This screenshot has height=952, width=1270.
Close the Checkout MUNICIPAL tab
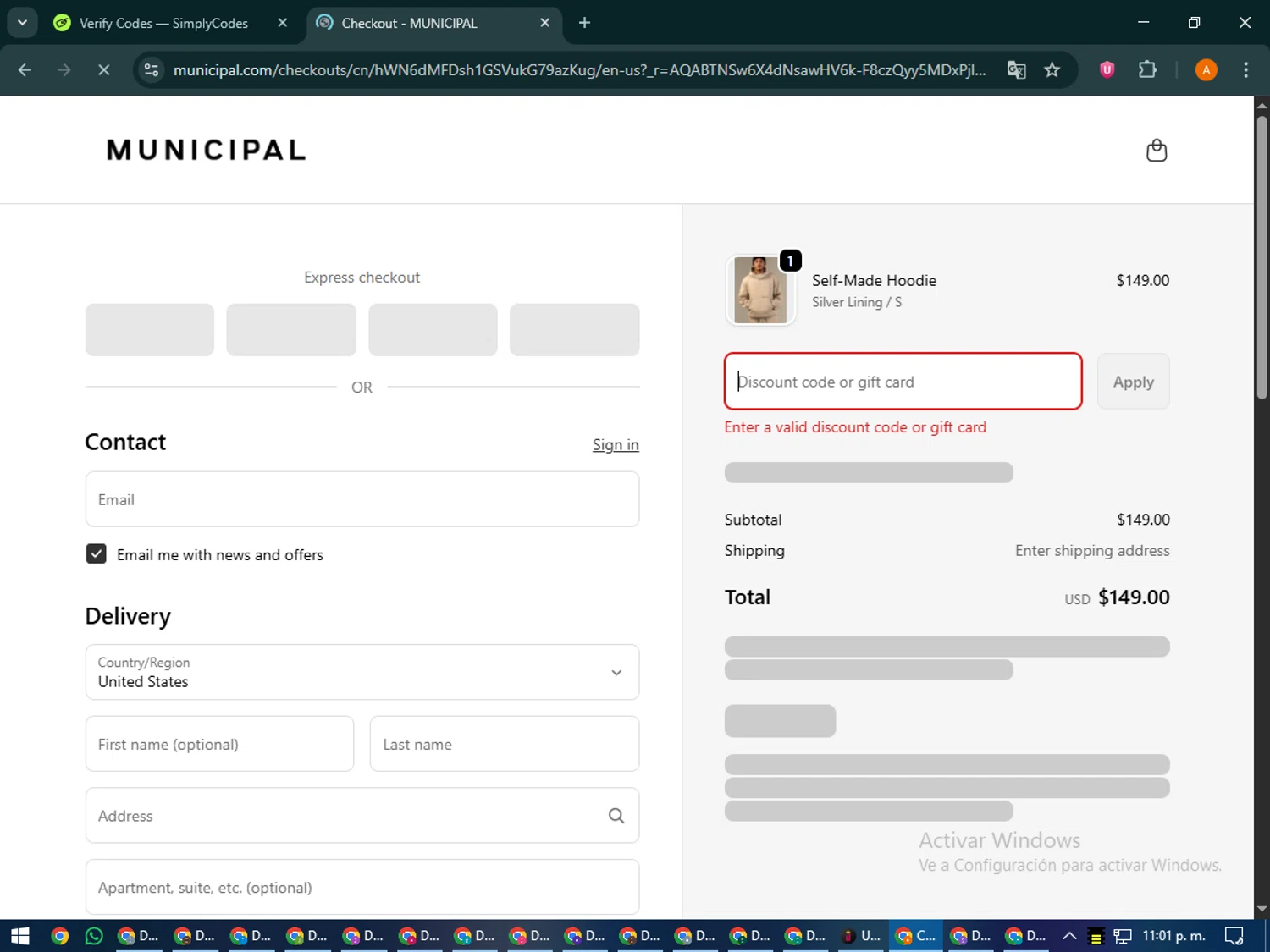(x=545, y=23)
